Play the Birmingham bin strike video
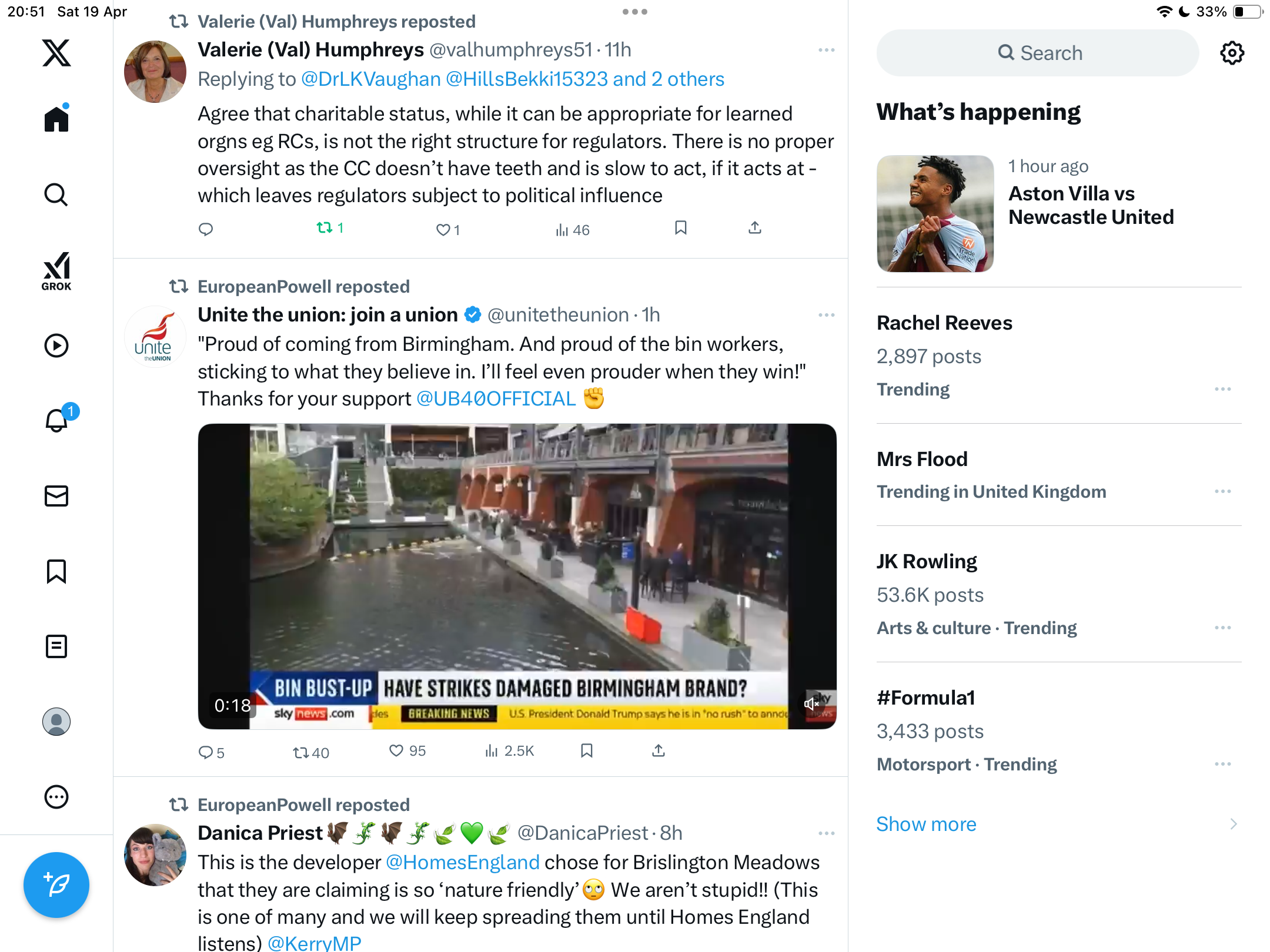1270x952 pixels. 517,576
